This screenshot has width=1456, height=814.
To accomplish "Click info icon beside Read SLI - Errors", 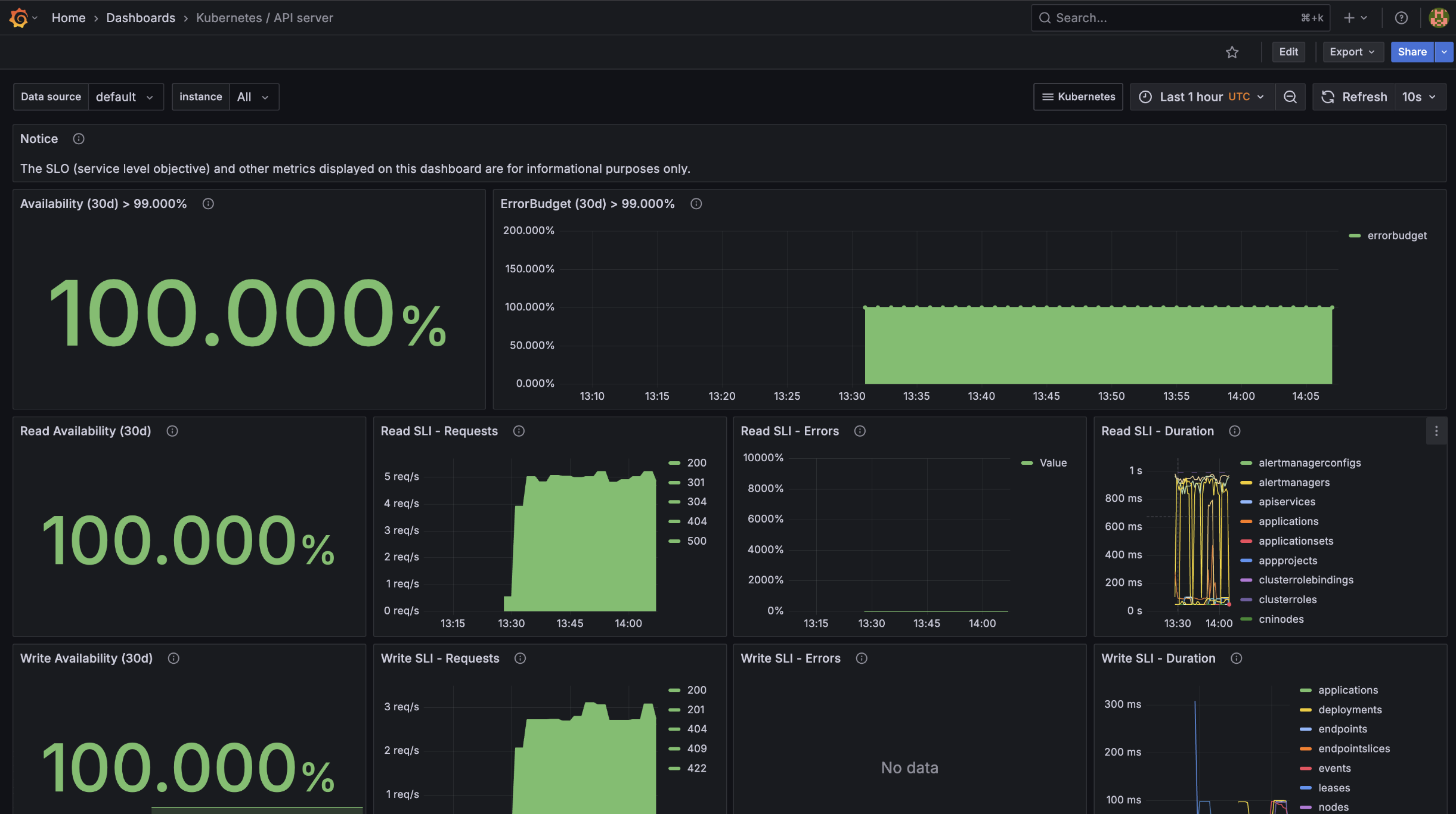I will pos(860,431).
